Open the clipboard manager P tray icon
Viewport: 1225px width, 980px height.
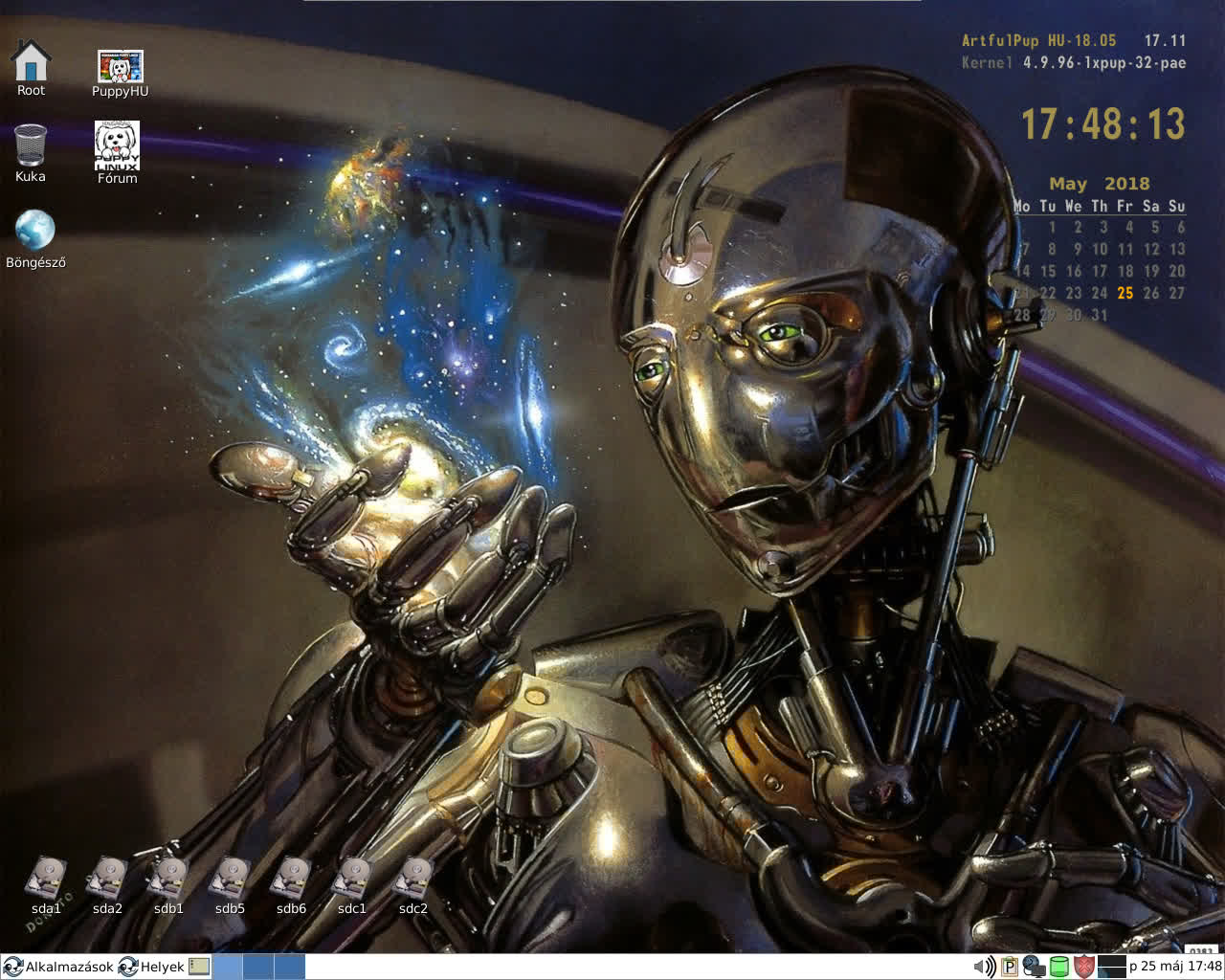[x=1010, y=967]
